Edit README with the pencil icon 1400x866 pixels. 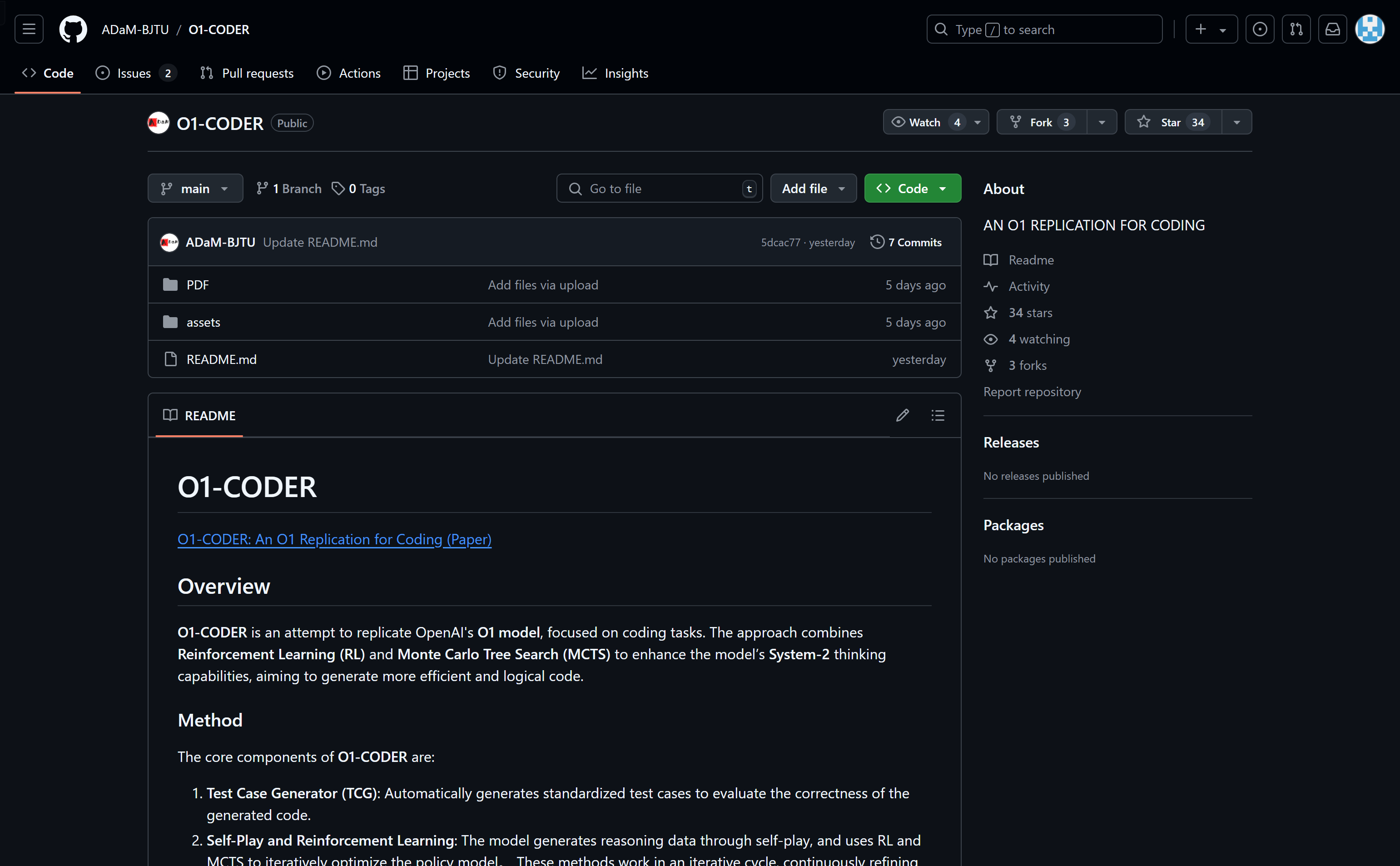(x=902, y=415)
